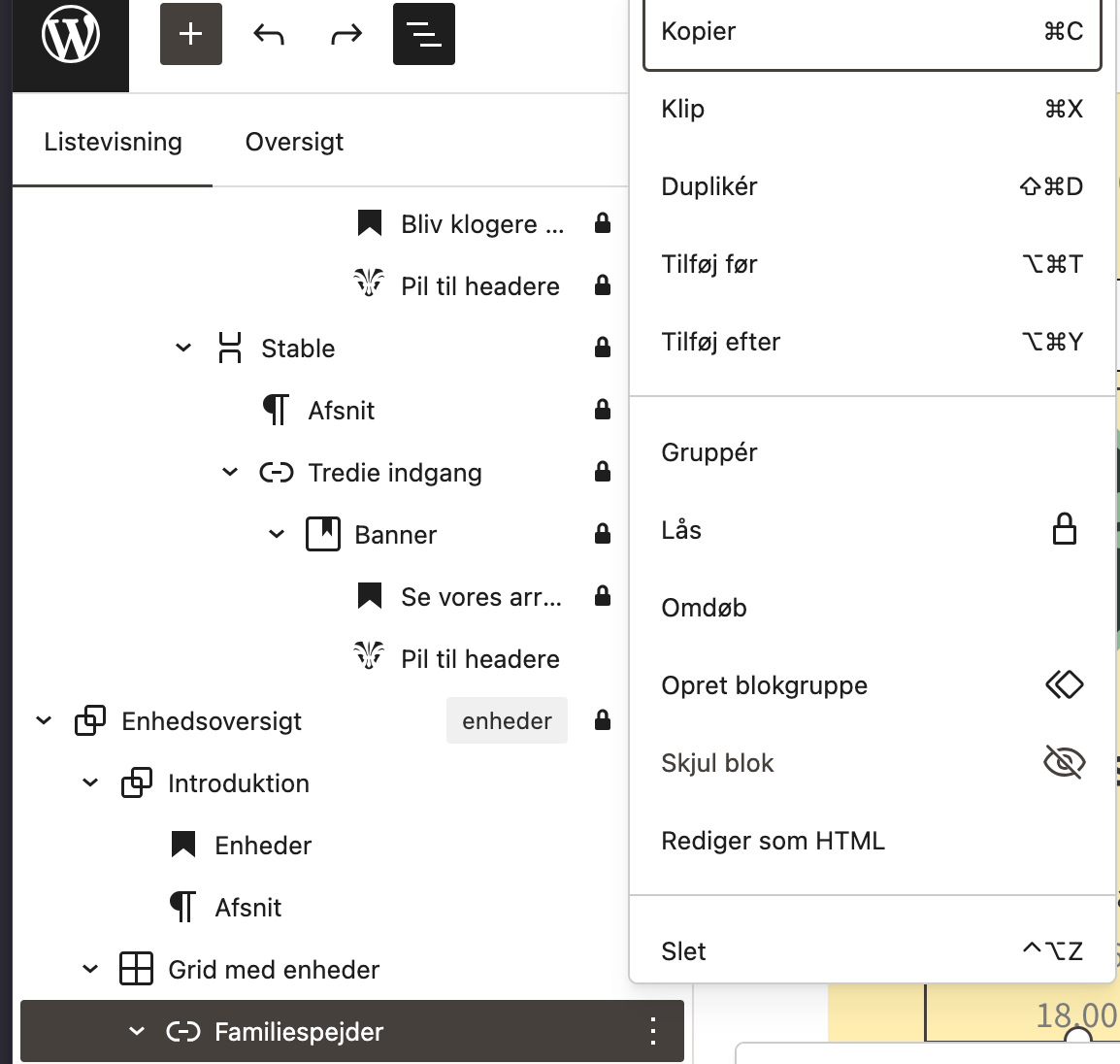The width and height of the screenshot is (1120, 1064).
Task: Open options for the Familiespejder block
Action: 653,1031
